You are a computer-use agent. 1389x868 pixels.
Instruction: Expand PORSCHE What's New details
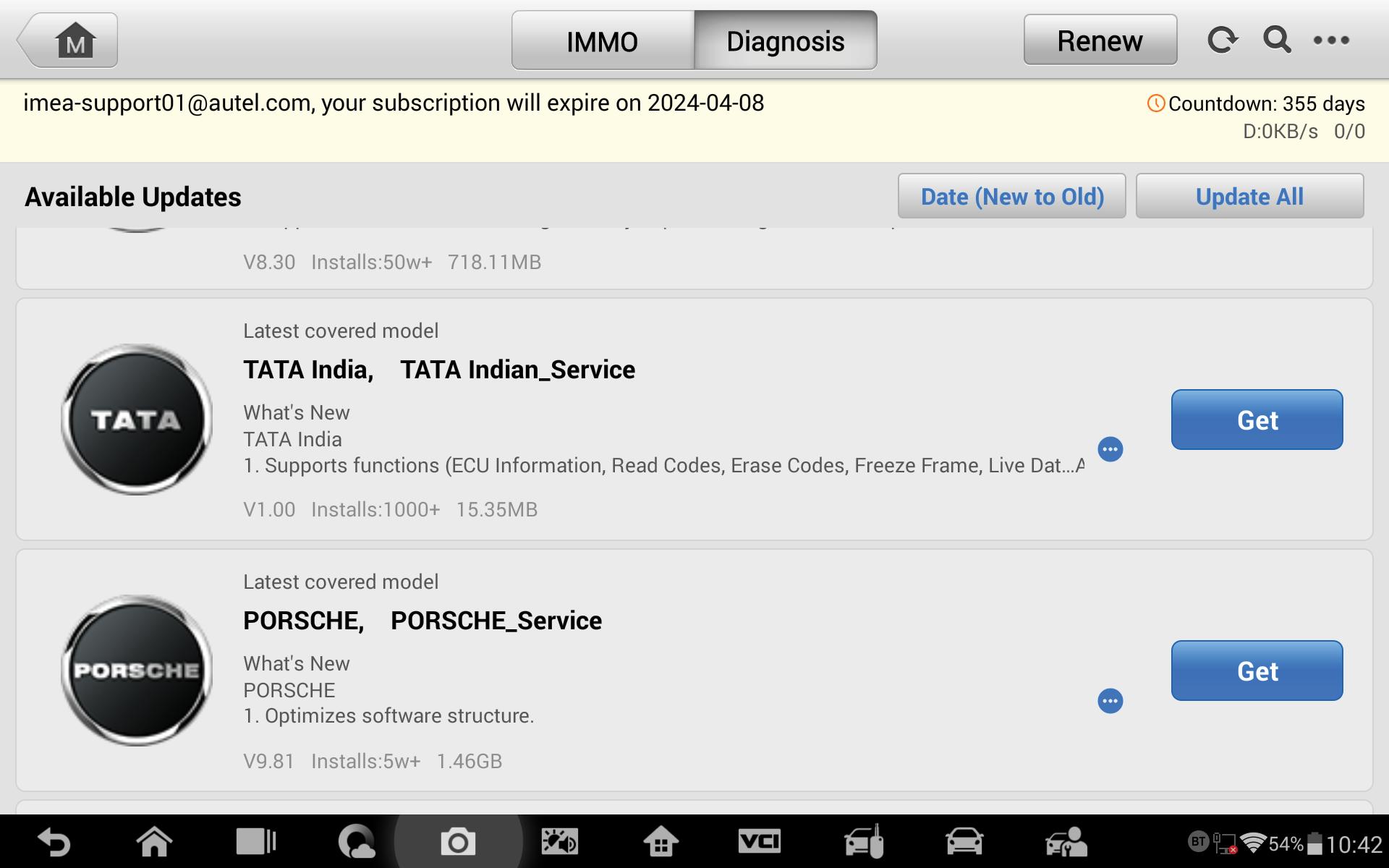click(x=1110, y=701)
